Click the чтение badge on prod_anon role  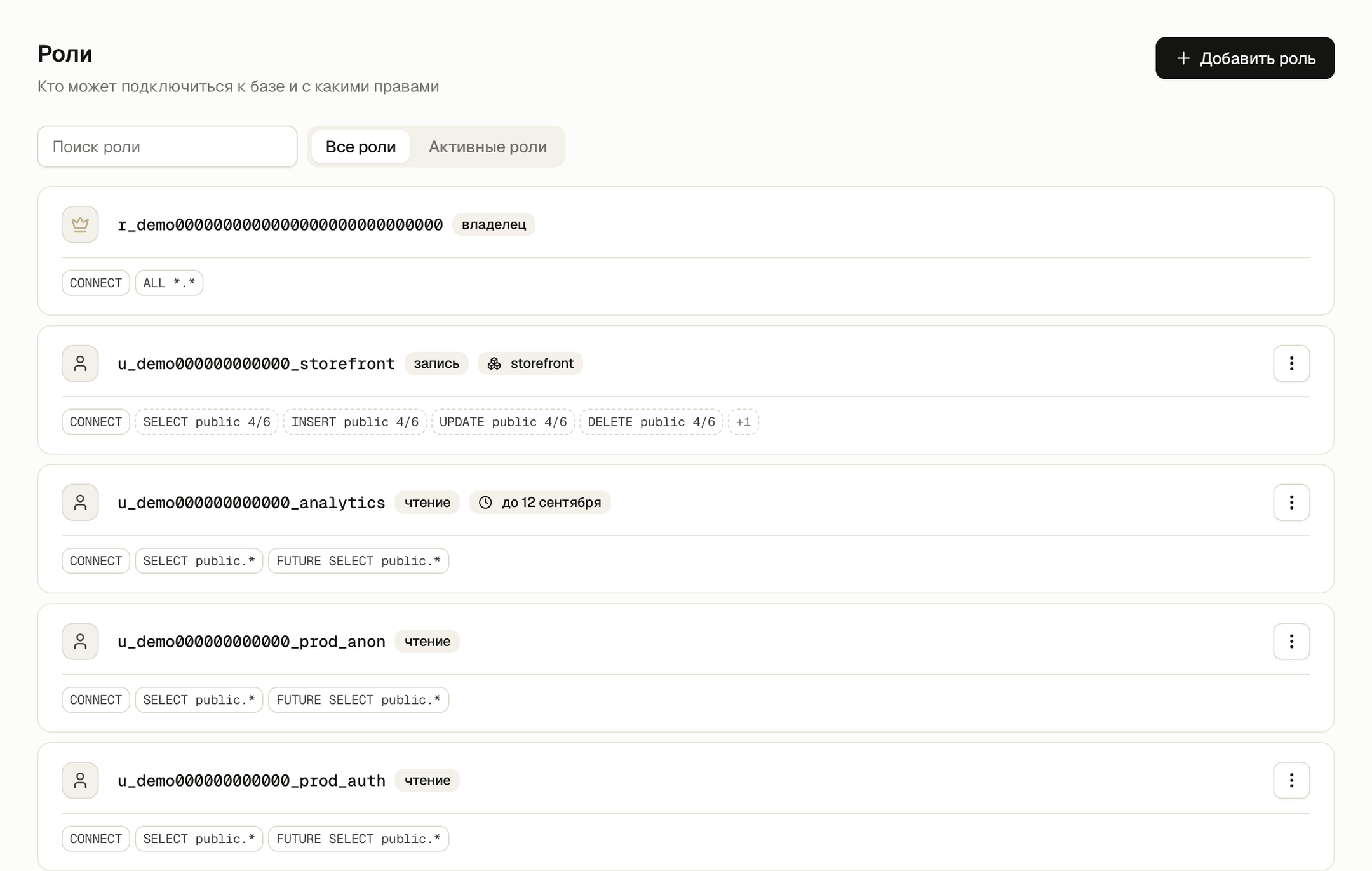[x=427, y=642]
